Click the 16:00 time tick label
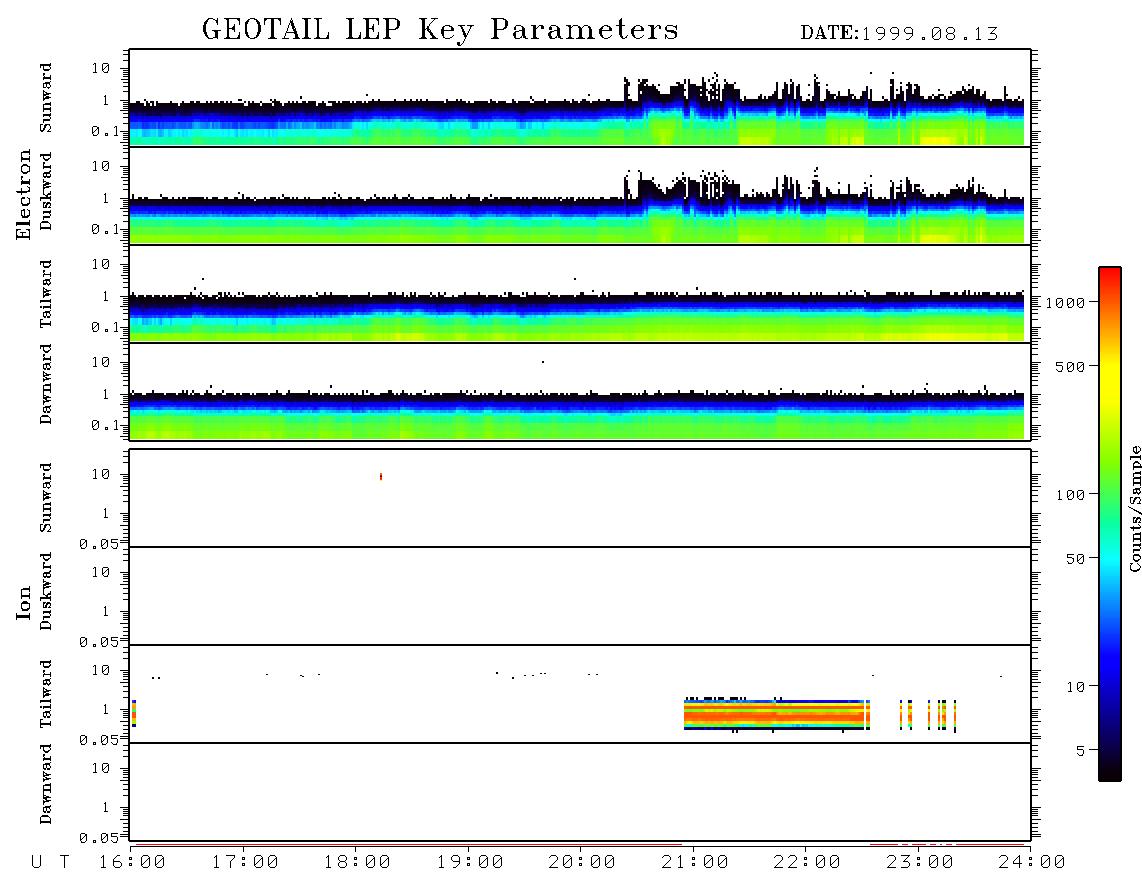Viewport: 1142px width, 880px height. click(132, 863)
